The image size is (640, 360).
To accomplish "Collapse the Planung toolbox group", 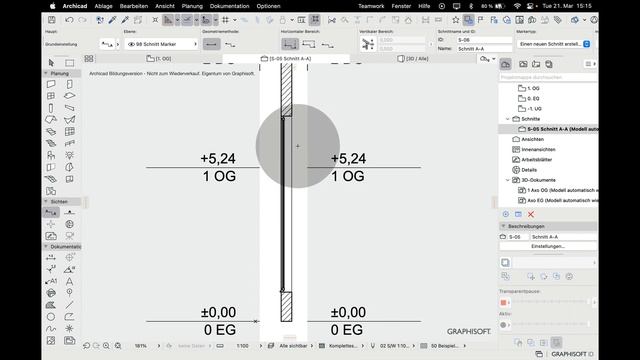I will (x=46, y=73).
